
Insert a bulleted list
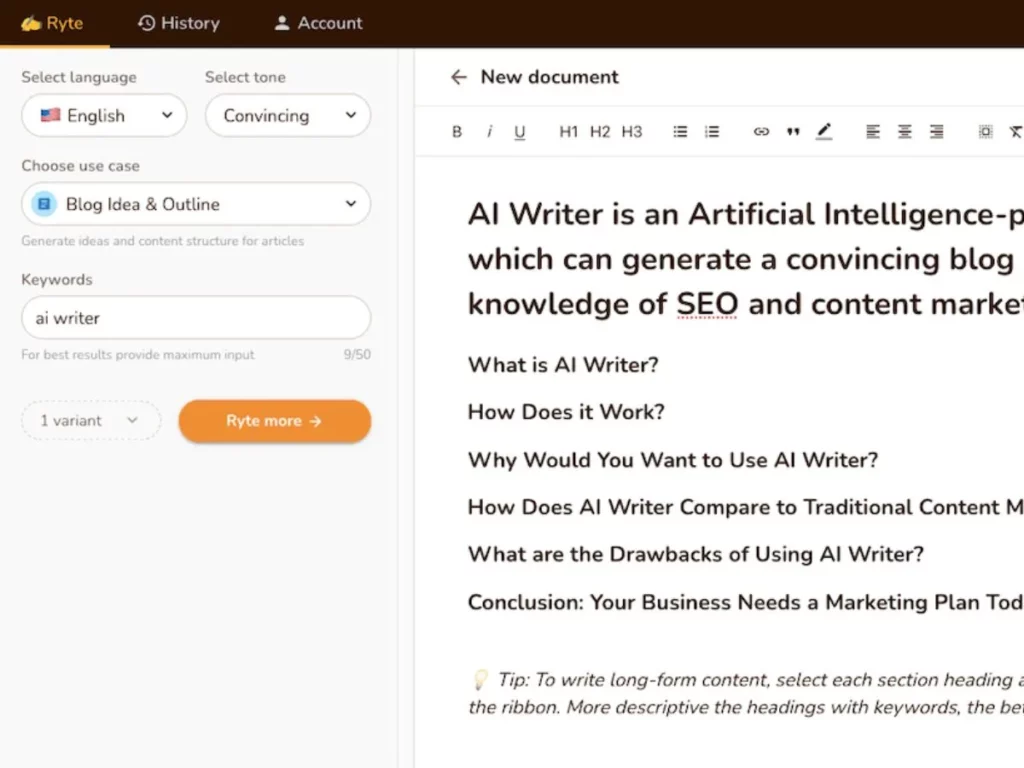[x=680, y=132]
